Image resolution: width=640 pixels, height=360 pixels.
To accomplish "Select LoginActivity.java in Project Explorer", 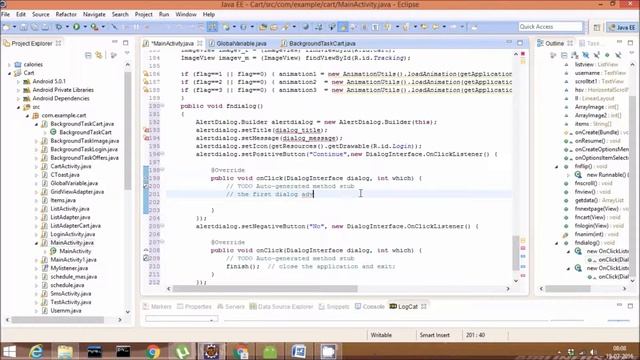I will pyautogui.click(x=73, y=234).
